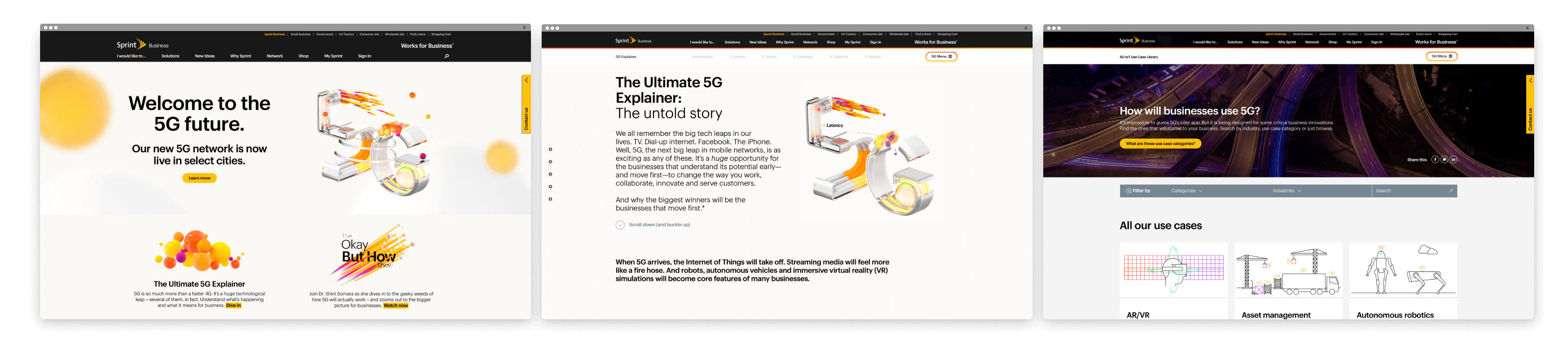The width and height of the screenshot is (1568, 353).
Task: Select the last page-position dot on the explainer page
Action: click(x=550, y=199)
